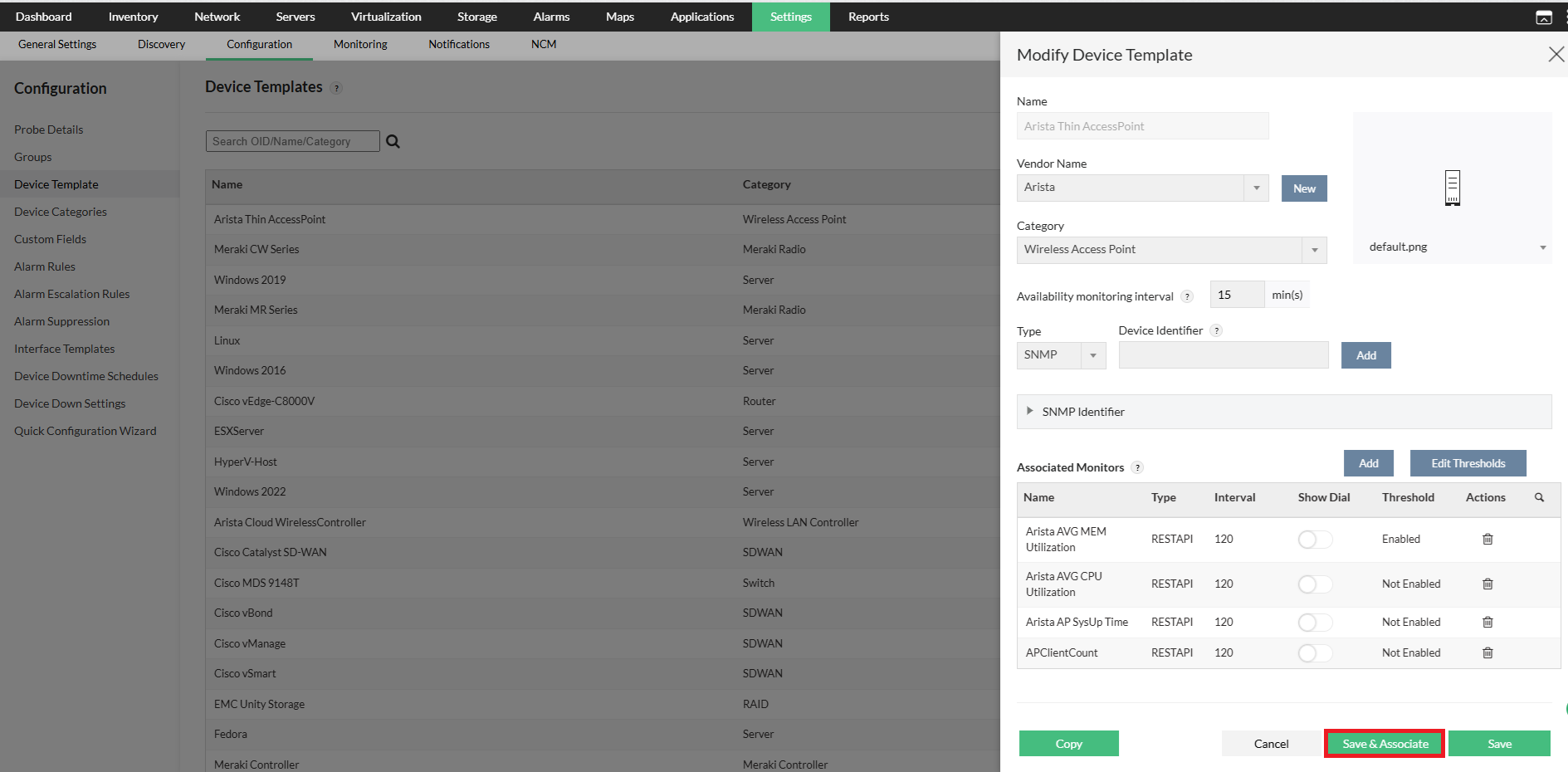
Task: Open Probe Details in the sidebar
Action: [x=48, y=129]
